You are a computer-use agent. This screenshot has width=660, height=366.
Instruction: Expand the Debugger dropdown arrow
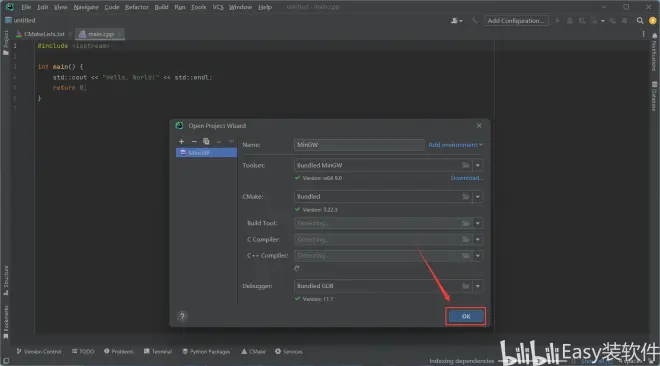click(x=478, y=286)
